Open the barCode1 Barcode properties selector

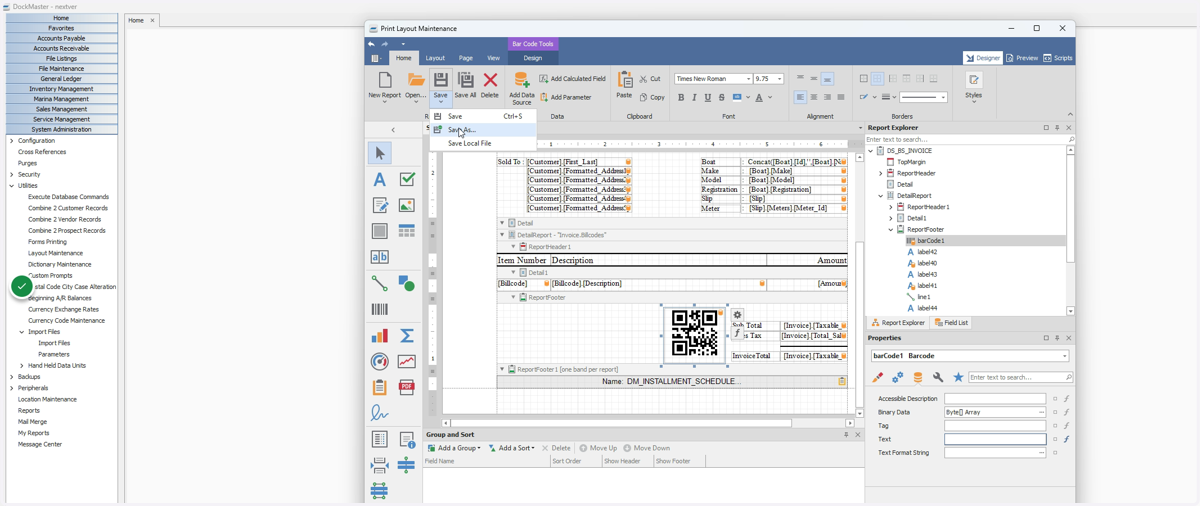point(969,356)
